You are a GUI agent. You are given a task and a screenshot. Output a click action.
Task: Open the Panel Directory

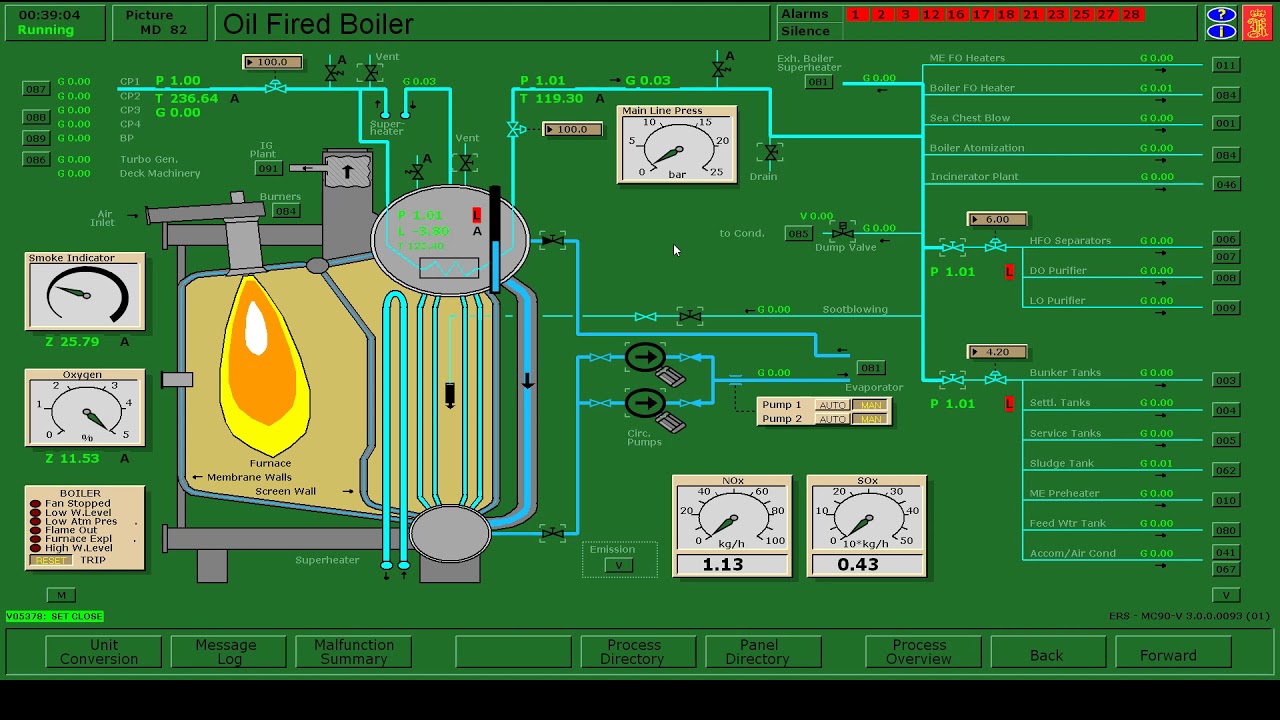[763, 652]
